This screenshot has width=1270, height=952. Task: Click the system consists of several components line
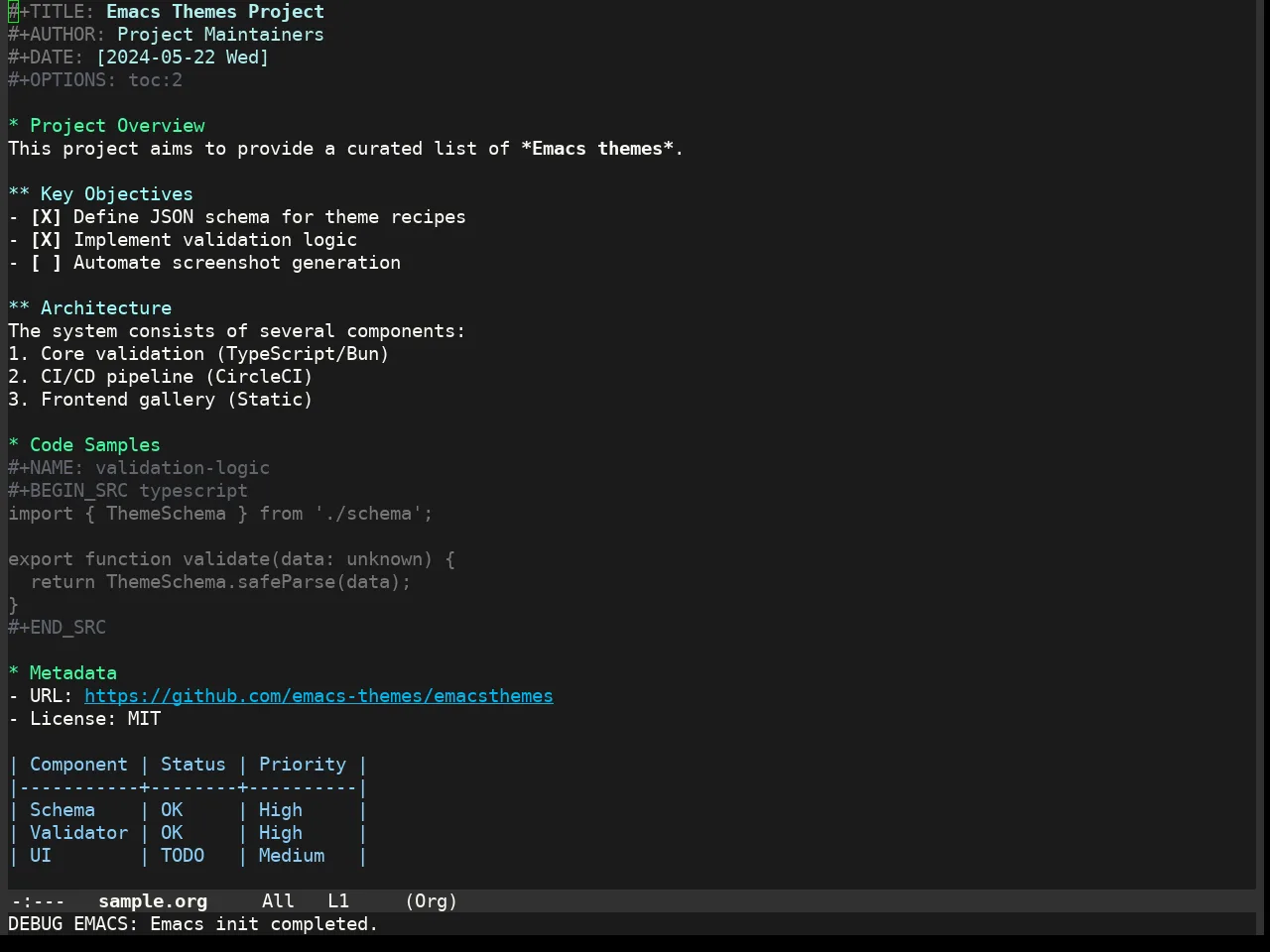pyautogui.click(x=237, y=331)
